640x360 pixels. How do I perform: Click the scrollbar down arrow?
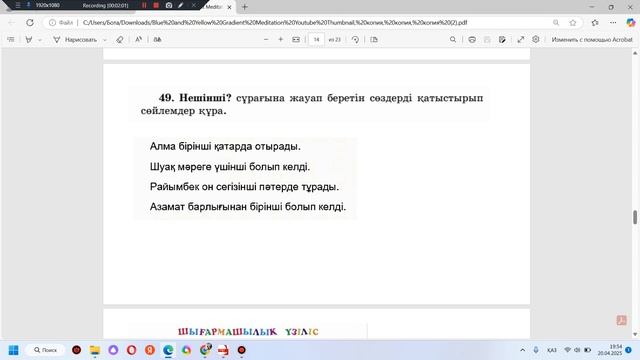(x=635, y=334)
